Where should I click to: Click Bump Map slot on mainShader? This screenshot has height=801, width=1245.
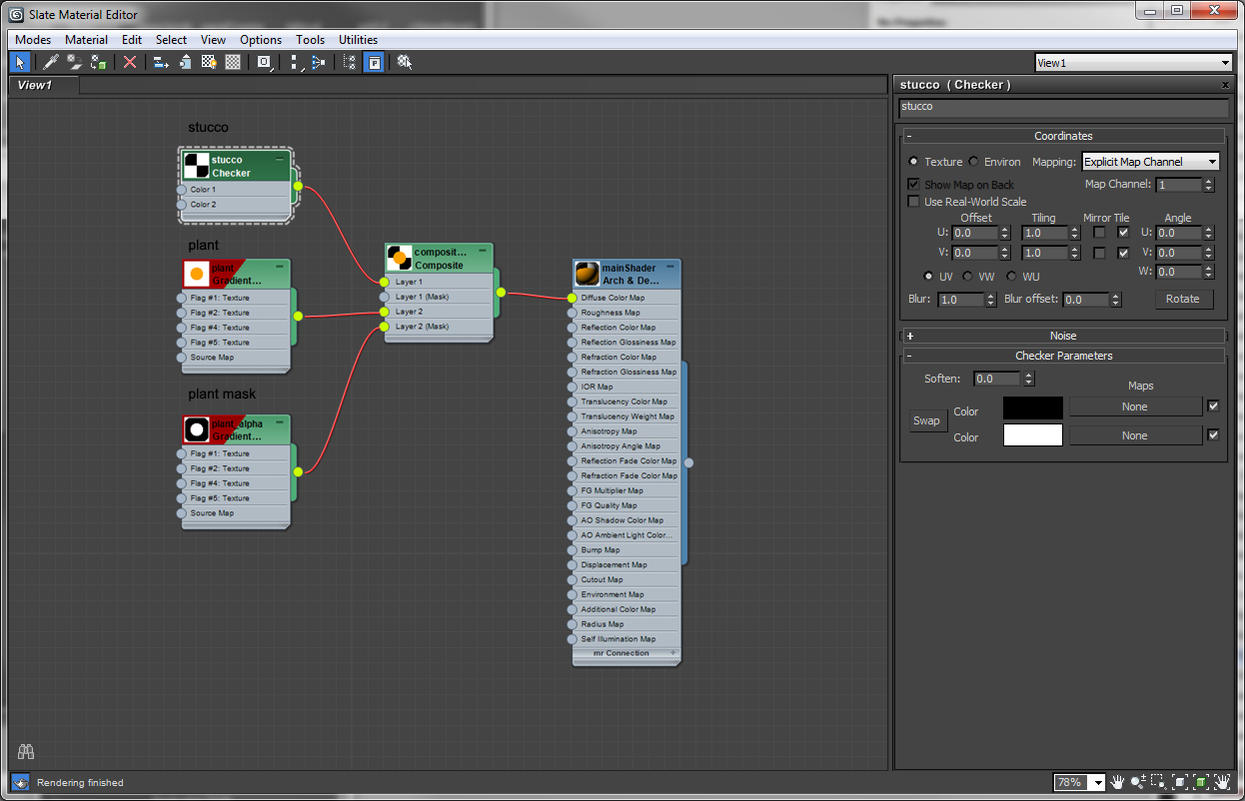tap(626, 550)
